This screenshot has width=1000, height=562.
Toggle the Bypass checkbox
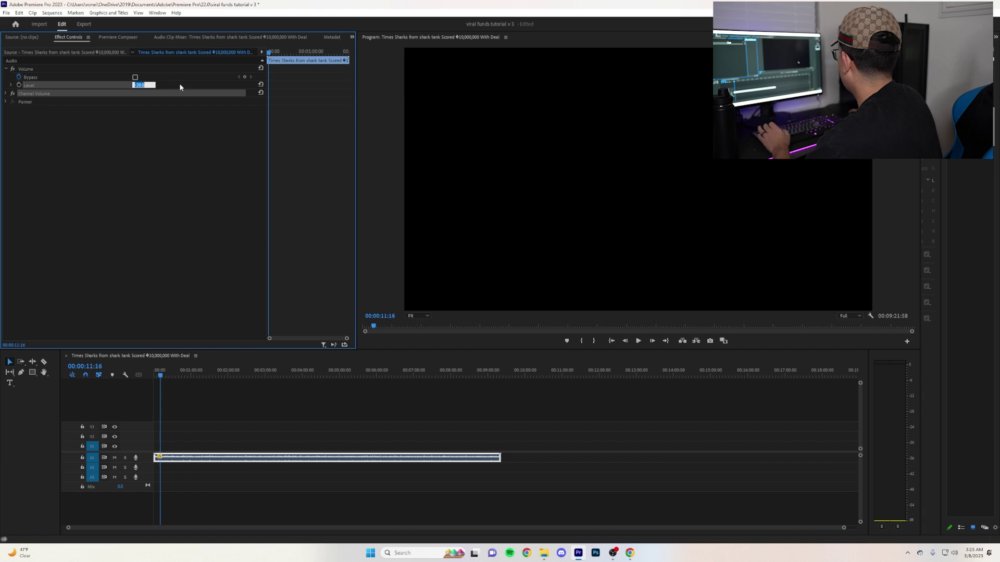pyautogui.click(x=135, y=77)
